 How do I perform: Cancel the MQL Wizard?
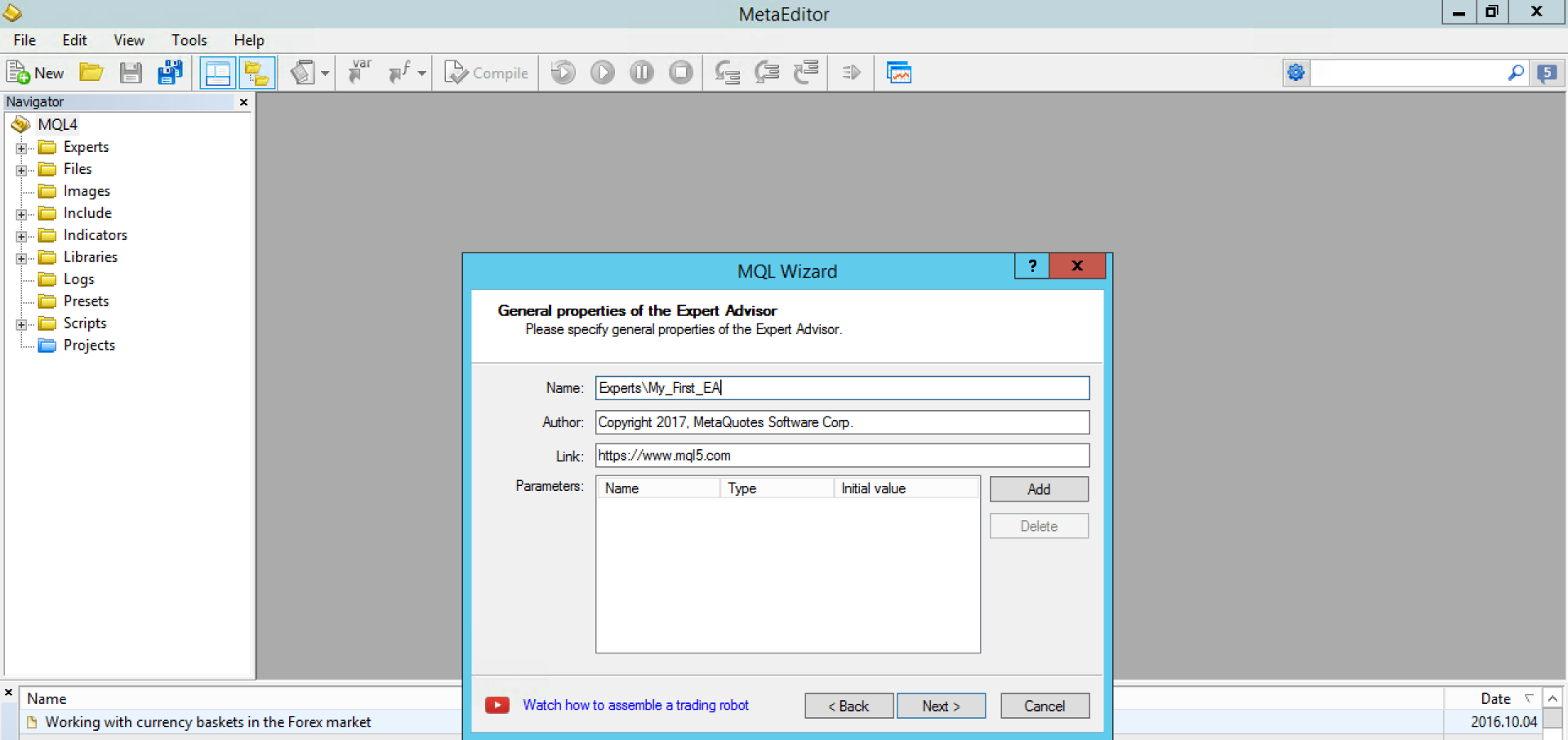[1045, 706]
